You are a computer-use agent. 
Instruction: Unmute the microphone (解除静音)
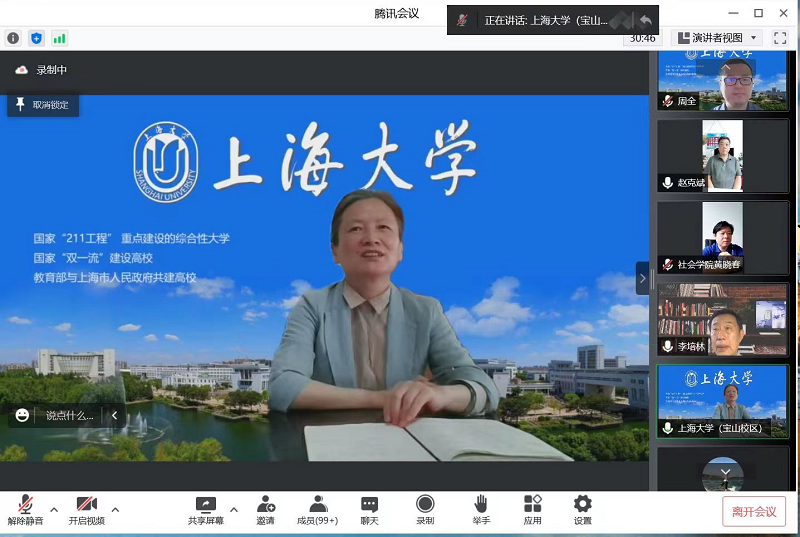click(26, 509)
